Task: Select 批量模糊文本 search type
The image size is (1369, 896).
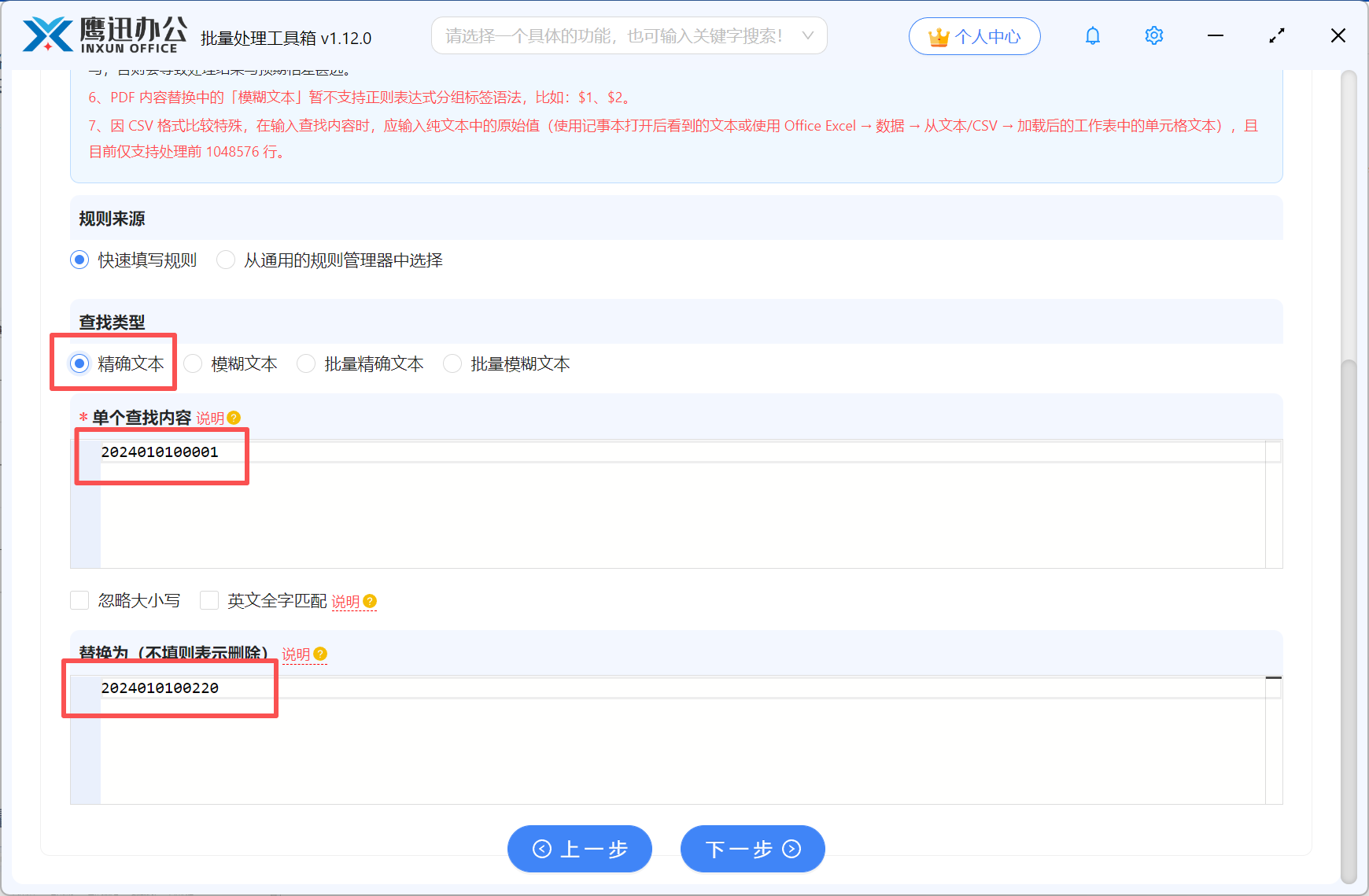Action: tap(452, 363)
